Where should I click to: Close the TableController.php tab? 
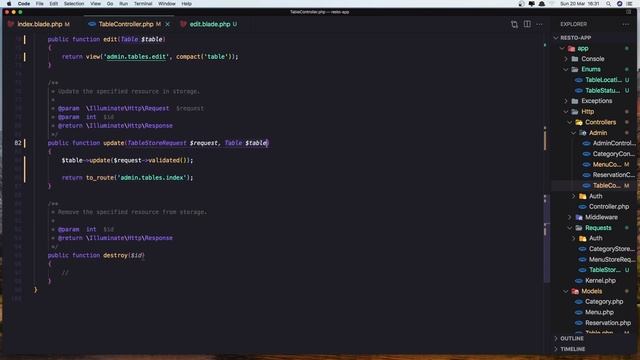pos(167,24)
